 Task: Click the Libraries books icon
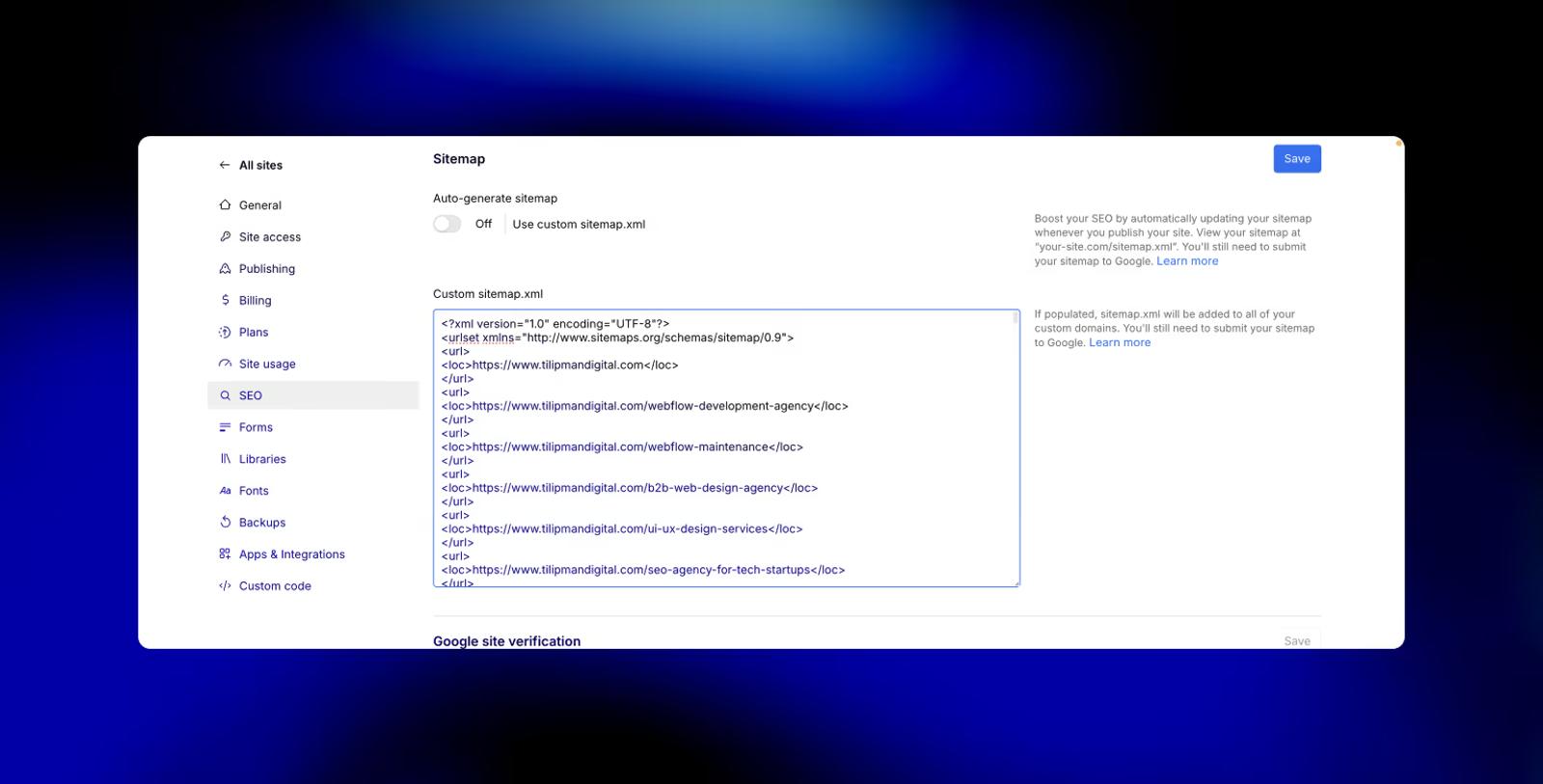coord(225,459)
